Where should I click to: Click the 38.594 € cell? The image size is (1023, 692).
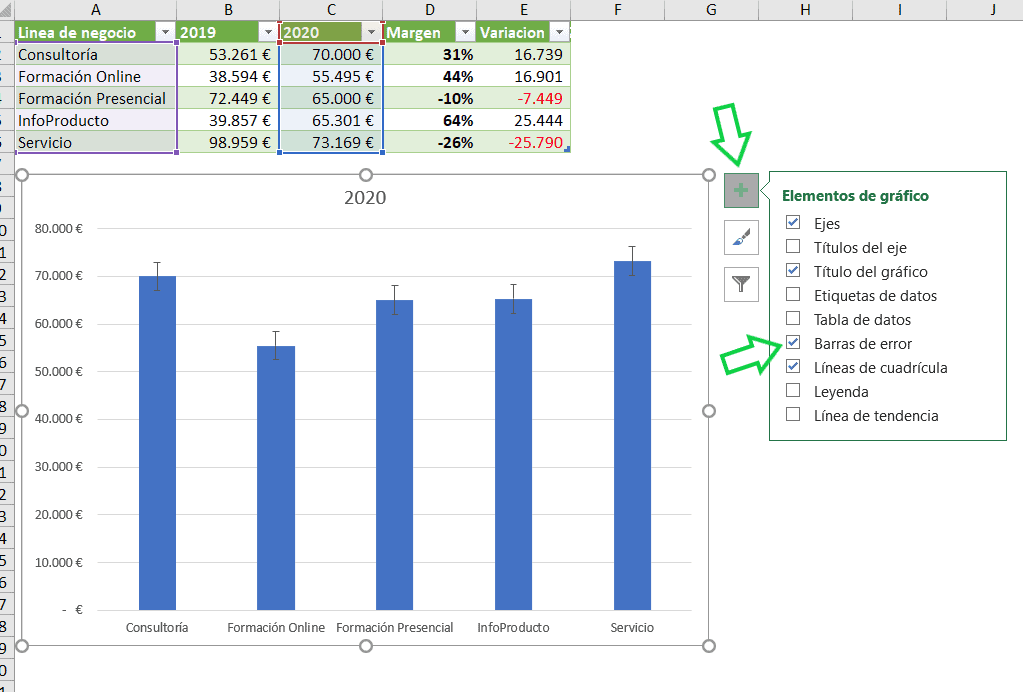tap(228, 77)
